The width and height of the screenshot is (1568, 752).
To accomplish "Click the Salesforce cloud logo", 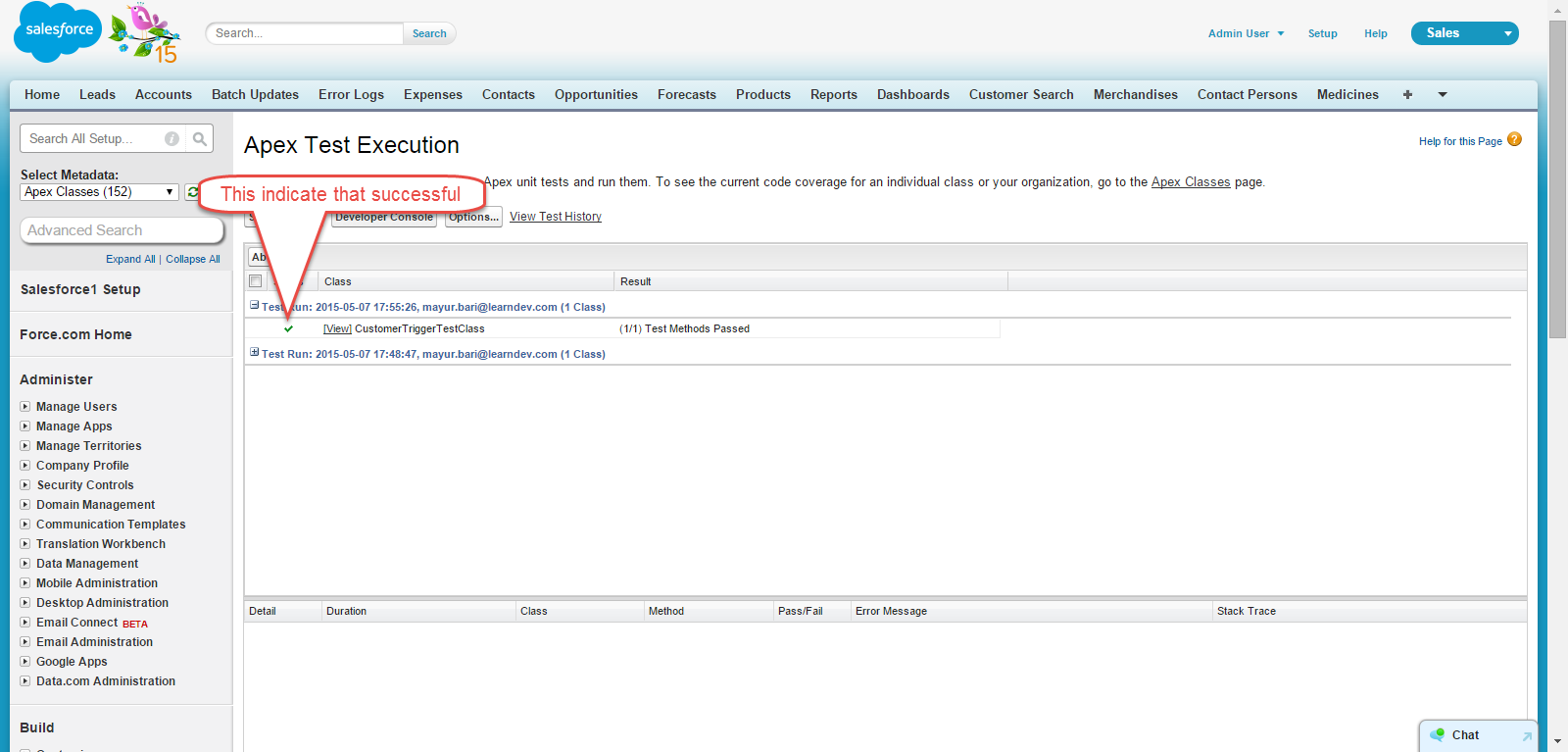I will (58, 31).
